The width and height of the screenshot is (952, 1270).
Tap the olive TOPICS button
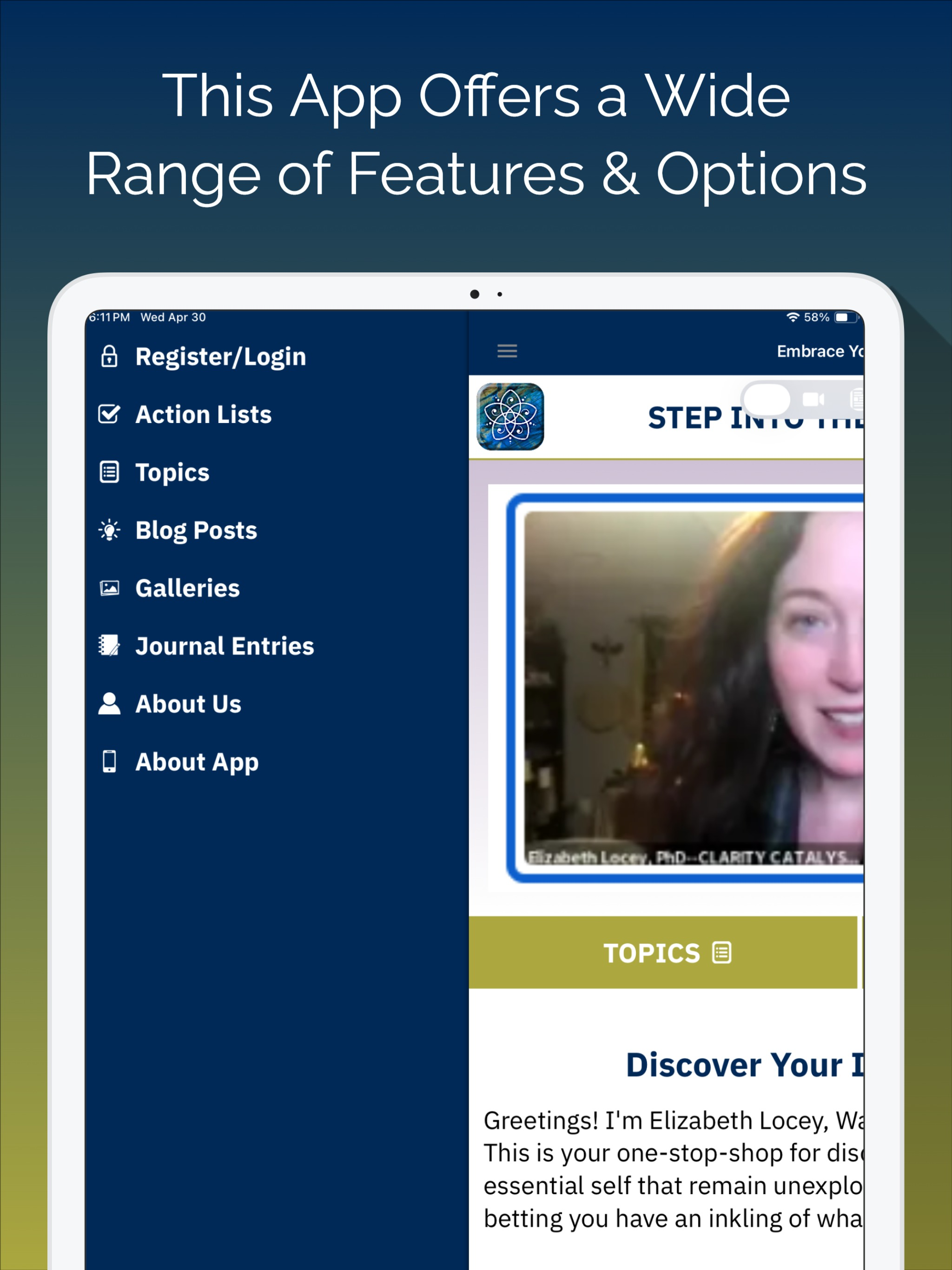click(x=662, y=952)
